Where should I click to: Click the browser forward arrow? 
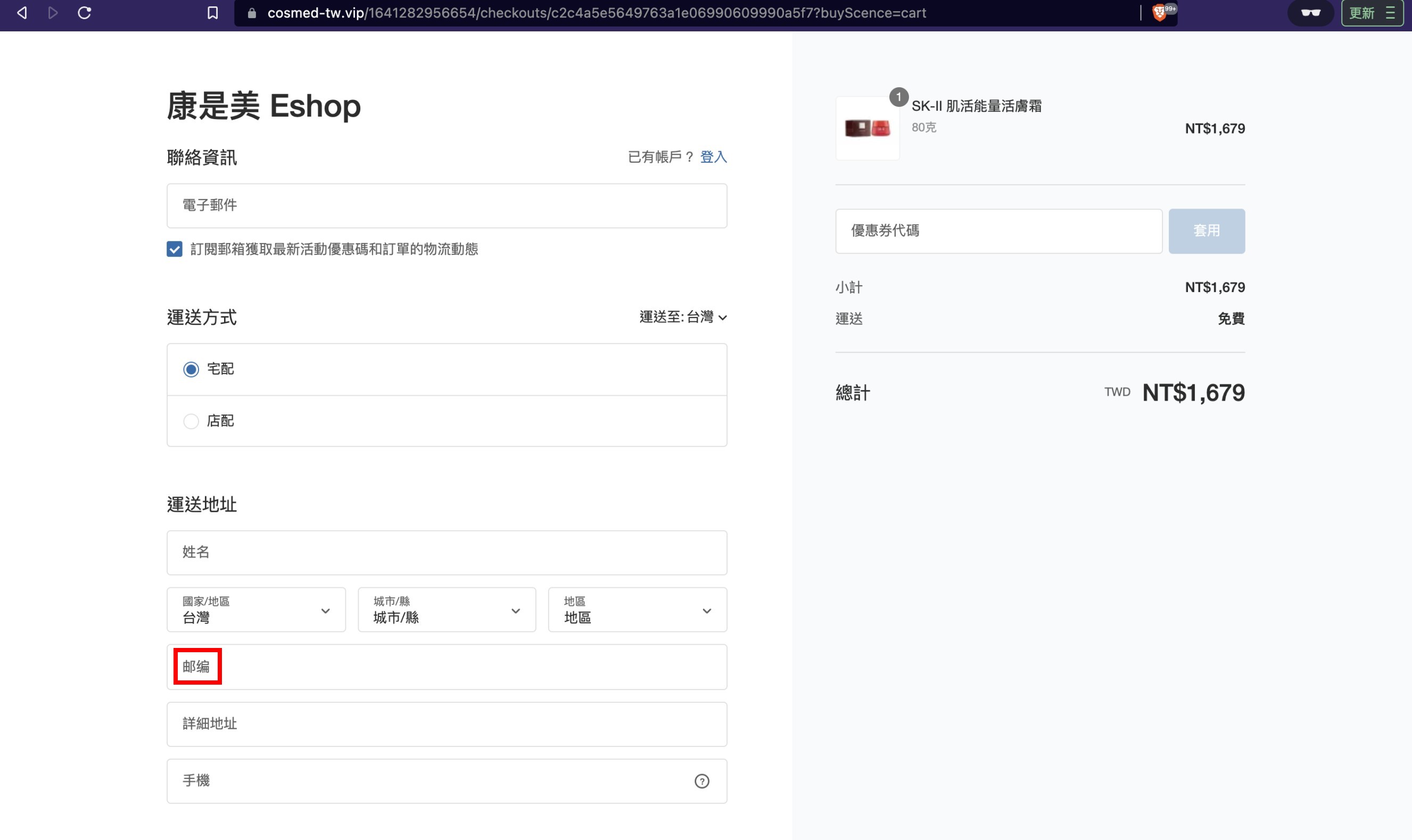click(53, 13)
